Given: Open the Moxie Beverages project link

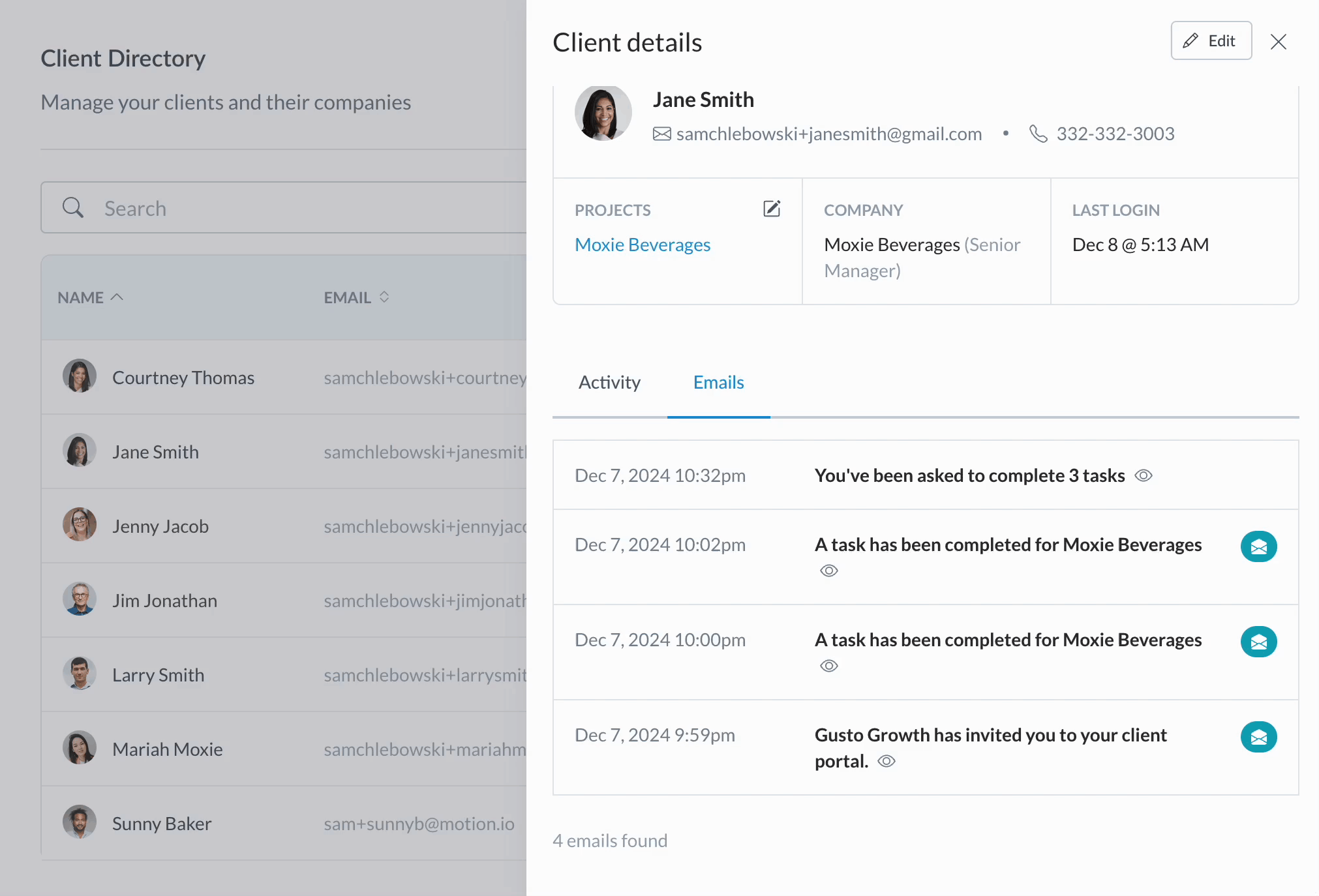Looking at the screenshot, I should [x=643, y=245].
